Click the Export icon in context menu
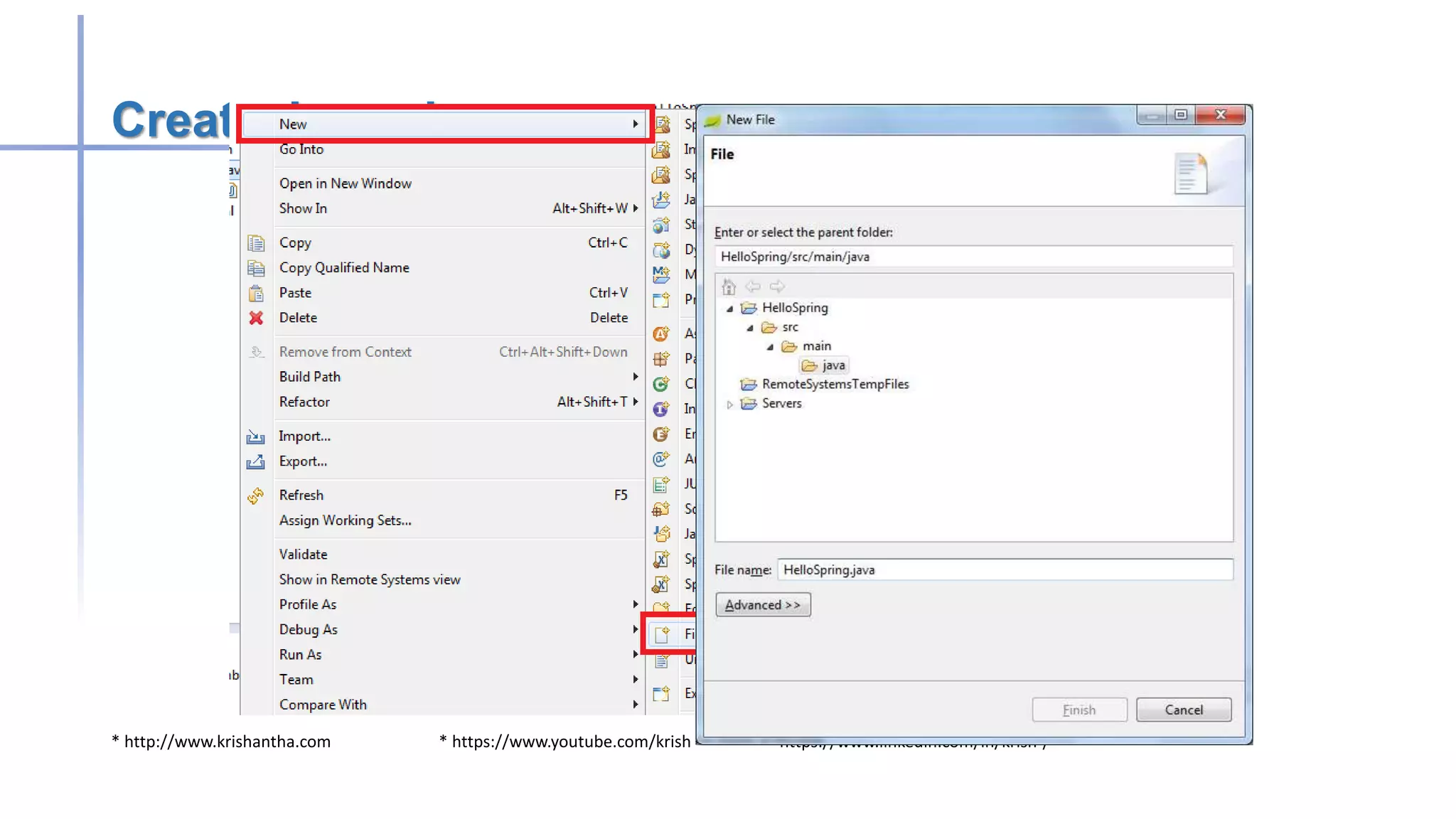The width and height of the screenshot is (1456, 819). pos(256,462)
